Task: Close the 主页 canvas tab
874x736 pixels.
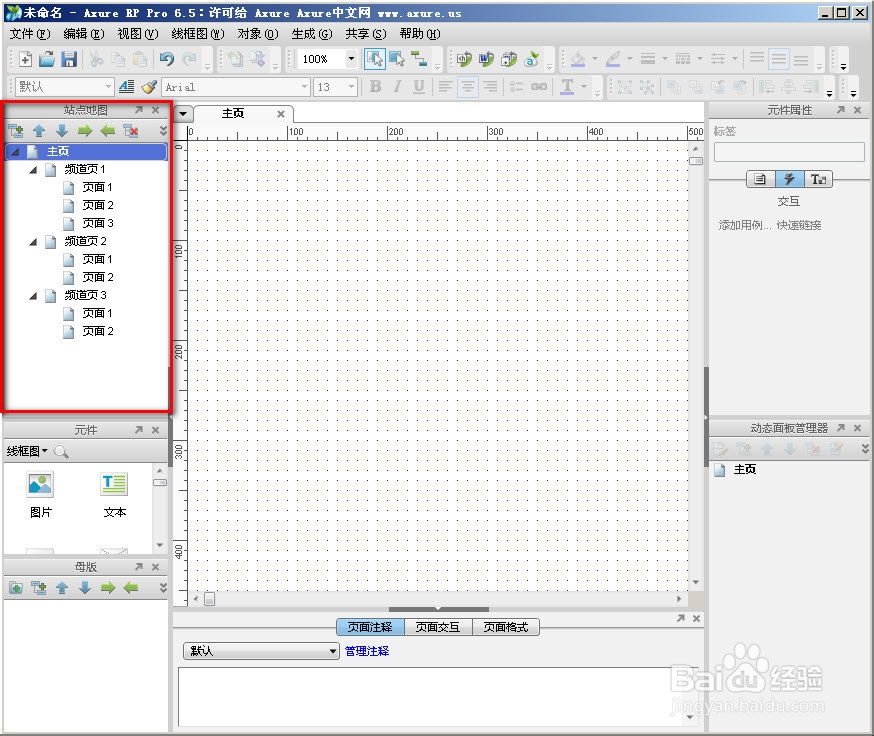Action: point(281,114)
